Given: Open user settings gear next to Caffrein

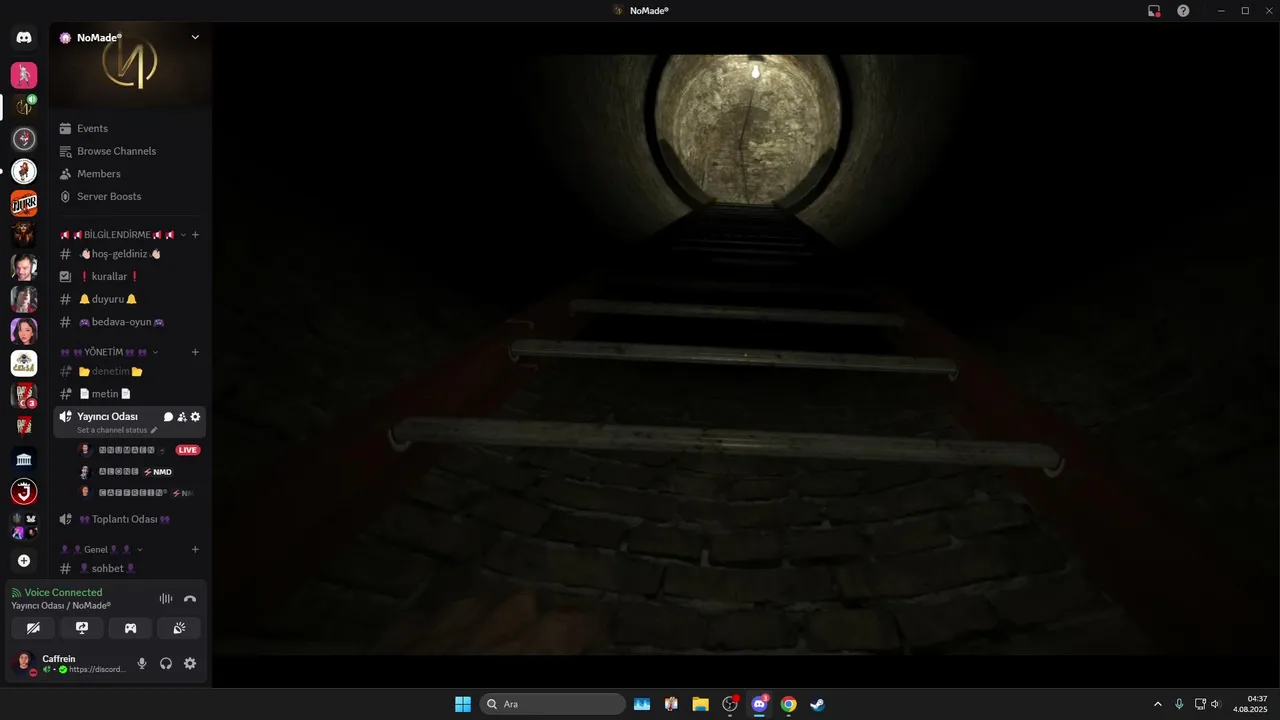Looking at the screenshot, I should coord(190,663).
